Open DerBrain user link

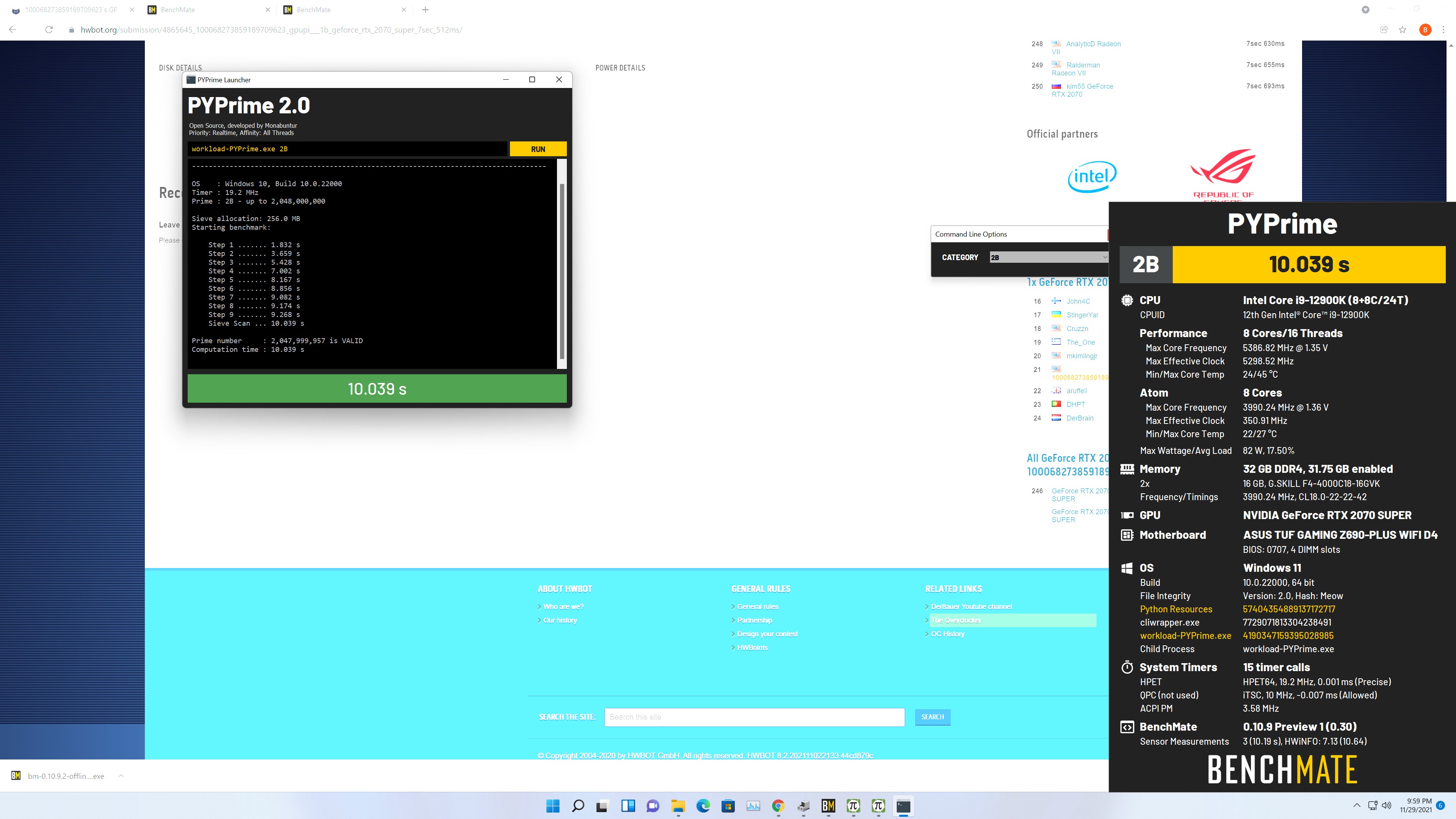pyautogui.click(x=1079, y=418)
